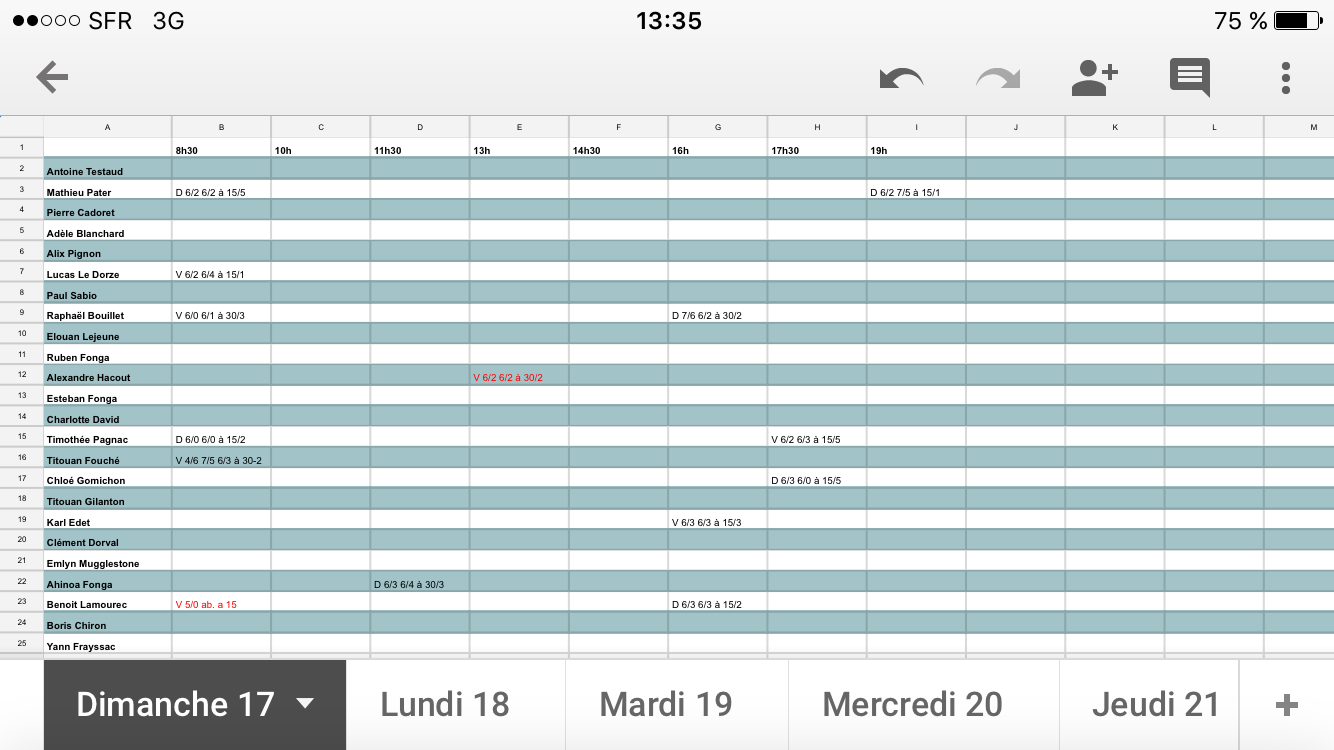
Task: Open the comments icon
Action: (1190, 78)
